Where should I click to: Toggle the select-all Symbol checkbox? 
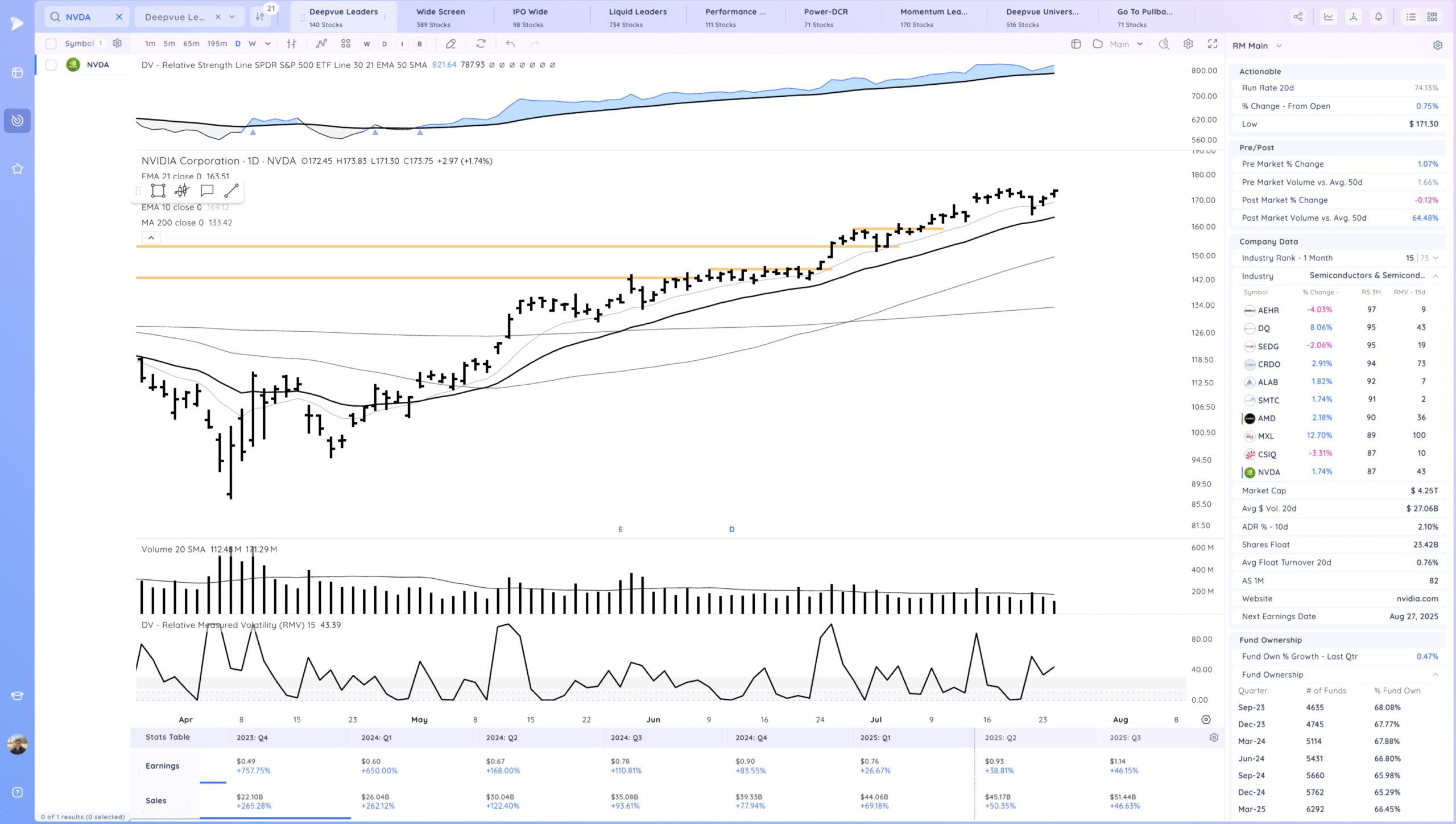(51, 44)
